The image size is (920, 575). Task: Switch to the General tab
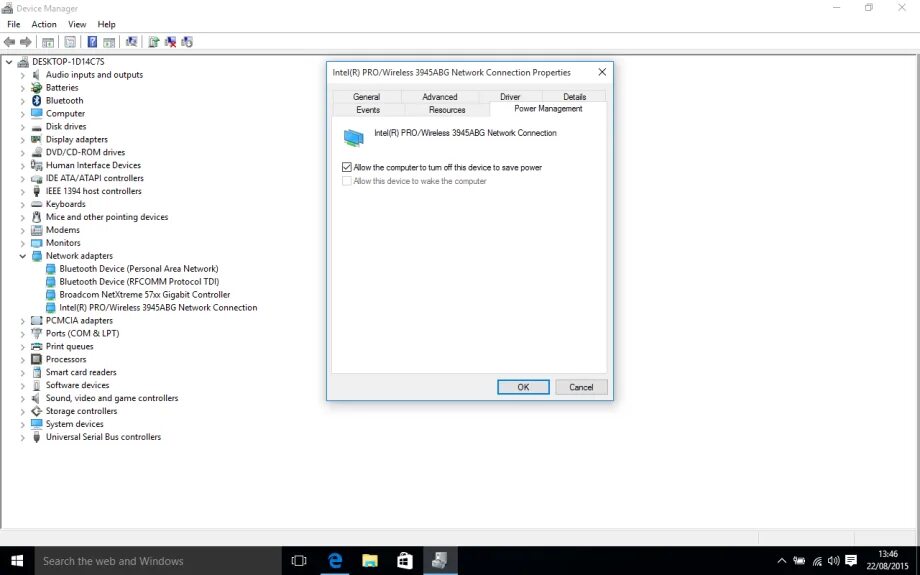(x=367, y=97)
